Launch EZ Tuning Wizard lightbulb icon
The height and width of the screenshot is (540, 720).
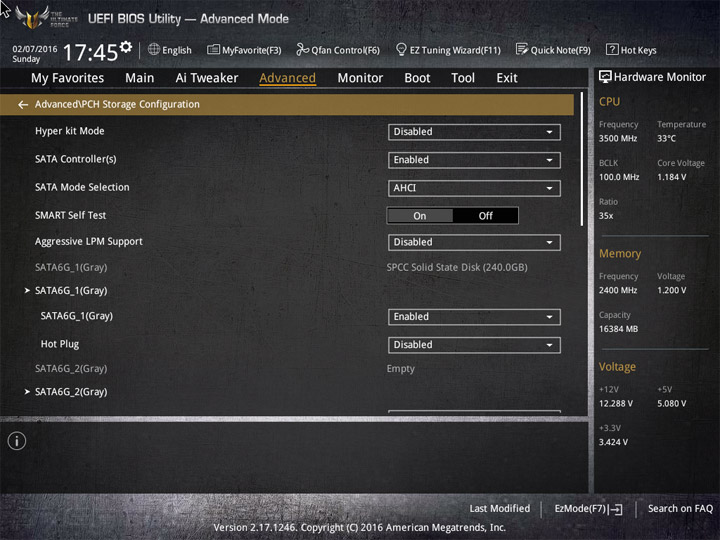tap(401, 49)
